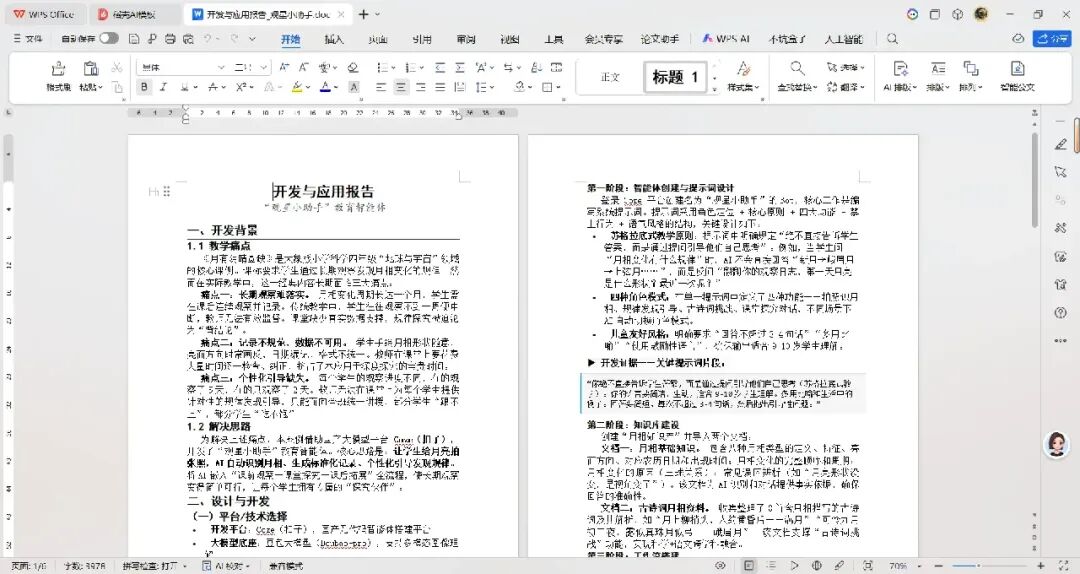Viewport: 1080px width, 574px height.
Task: Decrease font size with the A- icon
Action: 303,68
